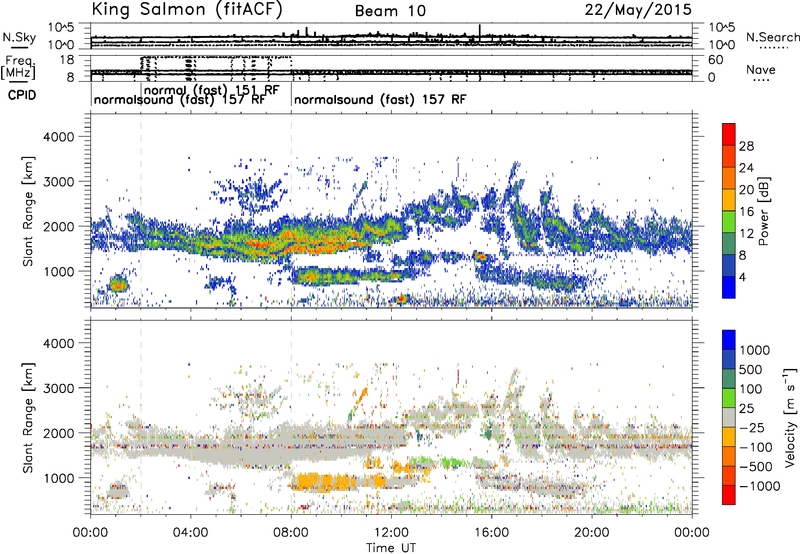Click the '08:00' time axis label
This screenshot has height=554, width=800.
(291, 533)
